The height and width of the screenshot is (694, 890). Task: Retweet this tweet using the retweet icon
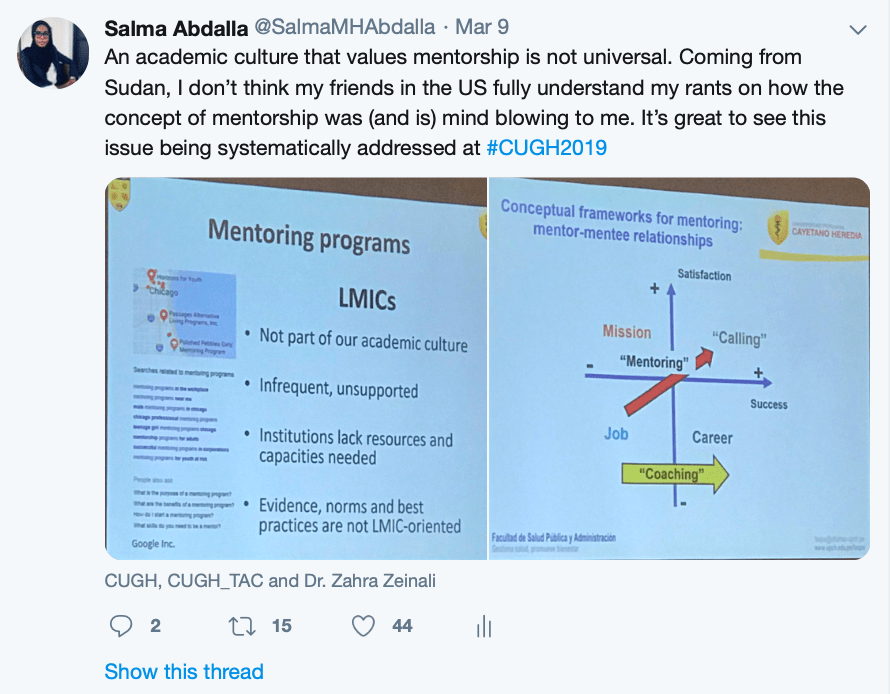pyautogui.click(x=242, y=626)
